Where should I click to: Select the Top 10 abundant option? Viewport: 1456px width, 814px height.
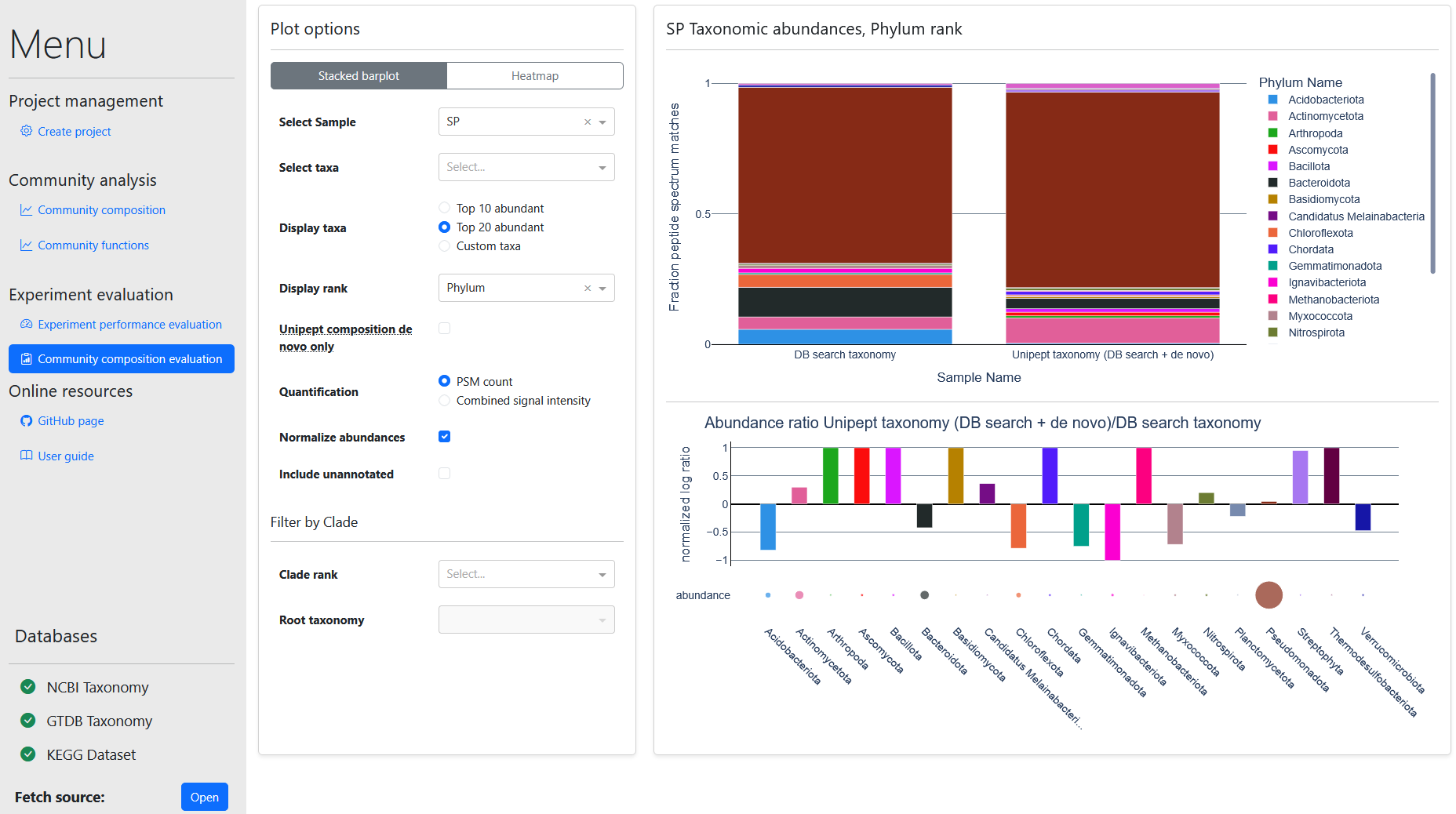(445, 209)
